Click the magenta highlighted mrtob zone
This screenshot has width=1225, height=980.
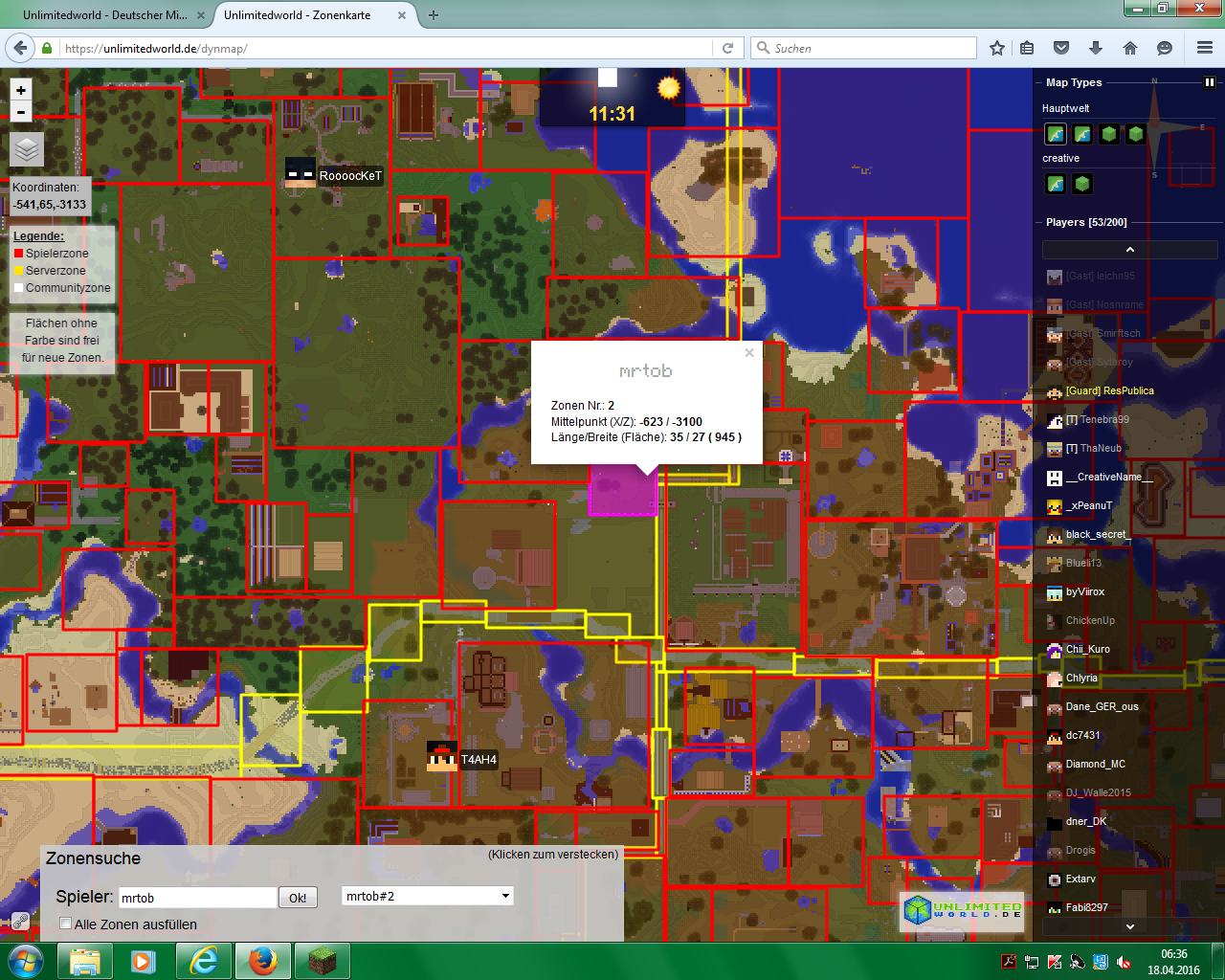[x=622, y=492]
